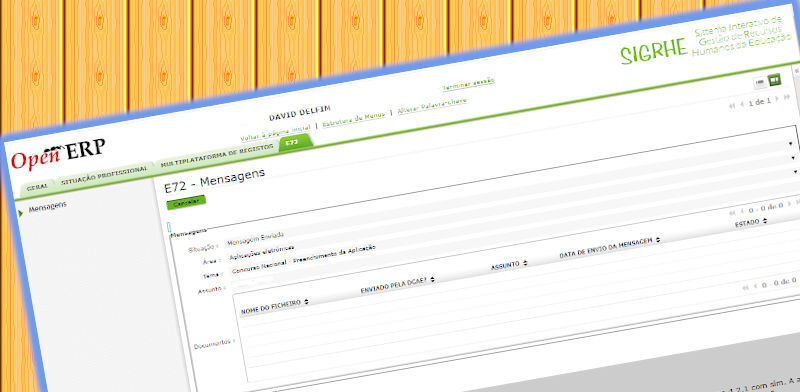The width and height of the screenshot is (800, 392).
Task: Select Mensagens in the left menu
Action: pos(47,208)
